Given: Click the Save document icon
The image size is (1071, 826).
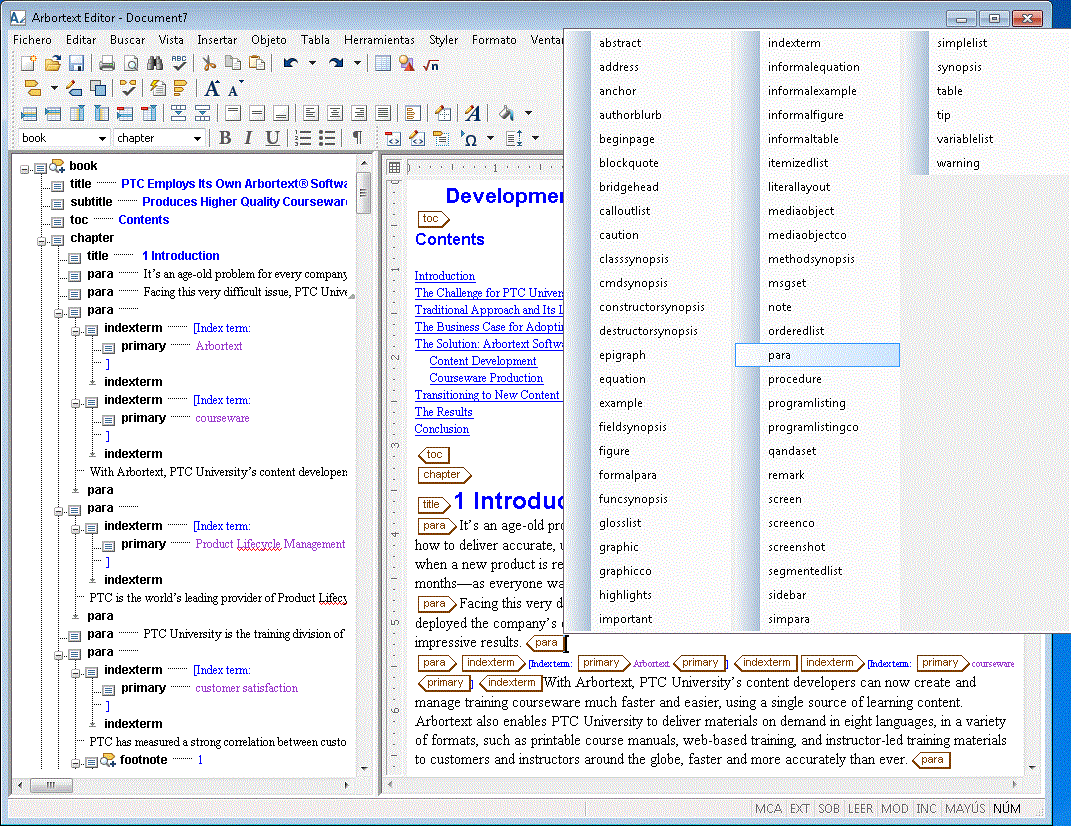Looking at the screenshot, I should [76, 64].
